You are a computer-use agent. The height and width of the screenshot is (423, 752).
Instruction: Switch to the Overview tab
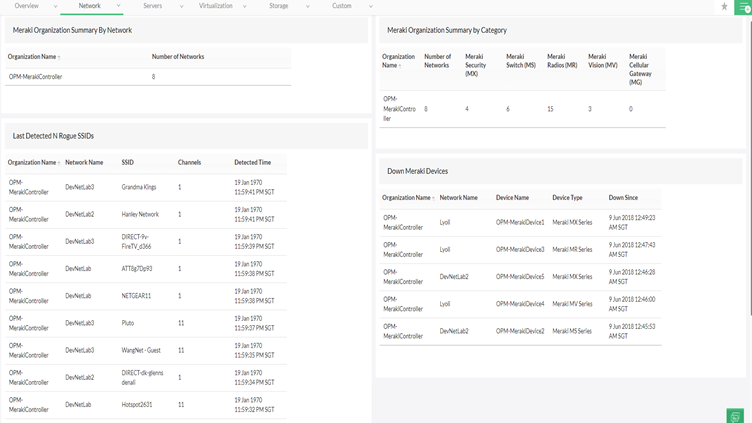click(x=27, y=6)
